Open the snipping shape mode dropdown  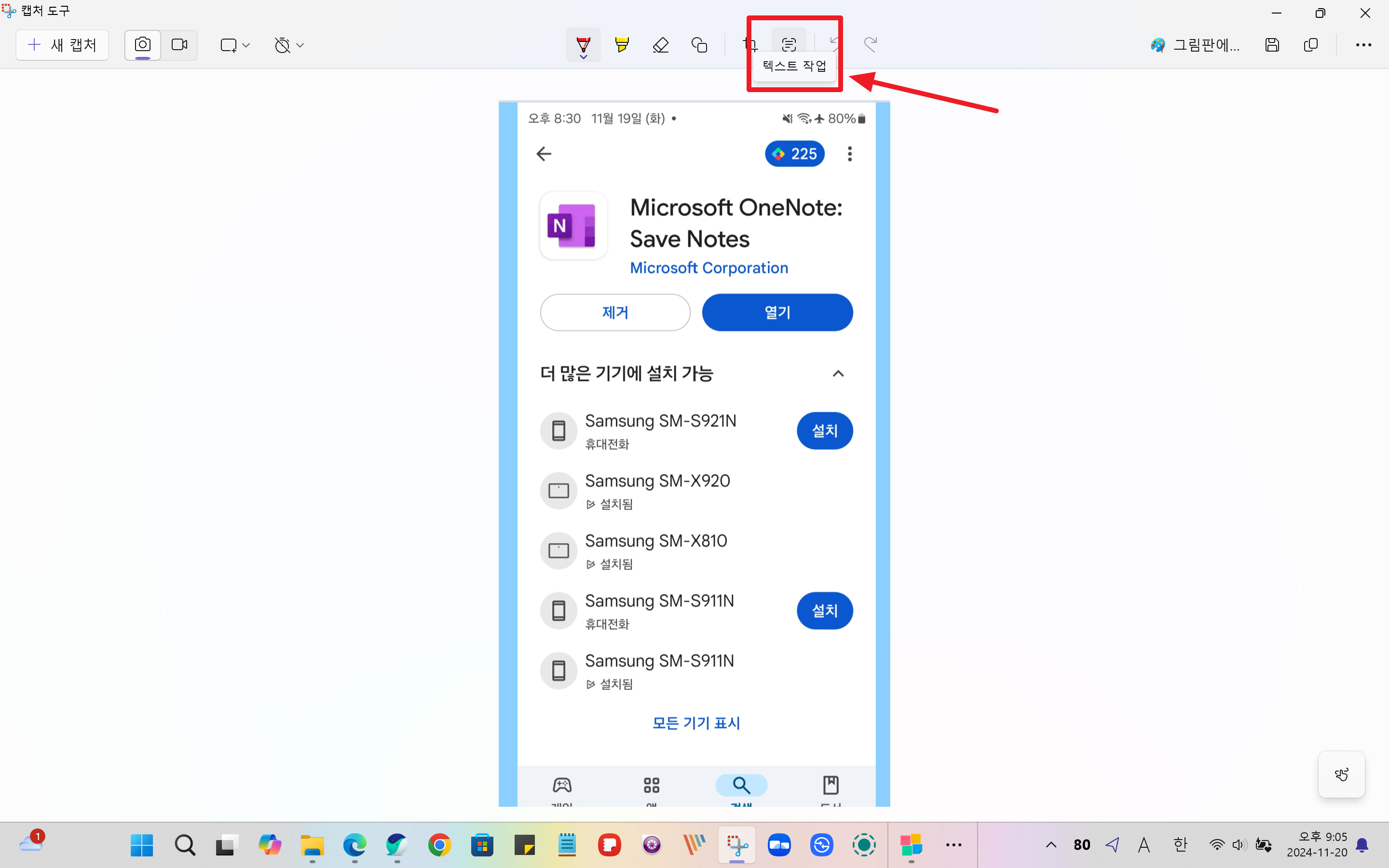pyautogui.click(x=235, y=45)
